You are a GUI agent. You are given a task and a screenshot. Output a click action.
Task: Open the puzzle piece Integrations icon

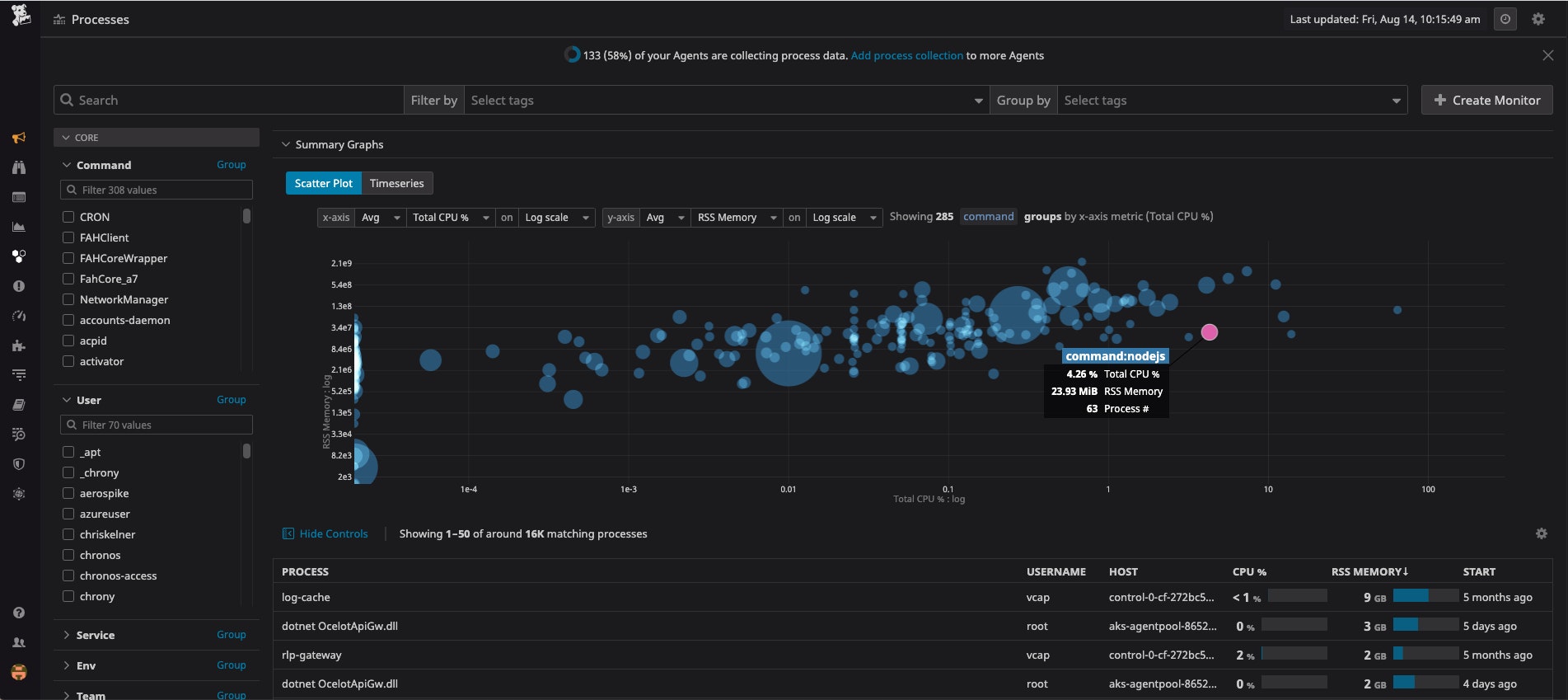point(19,345)
